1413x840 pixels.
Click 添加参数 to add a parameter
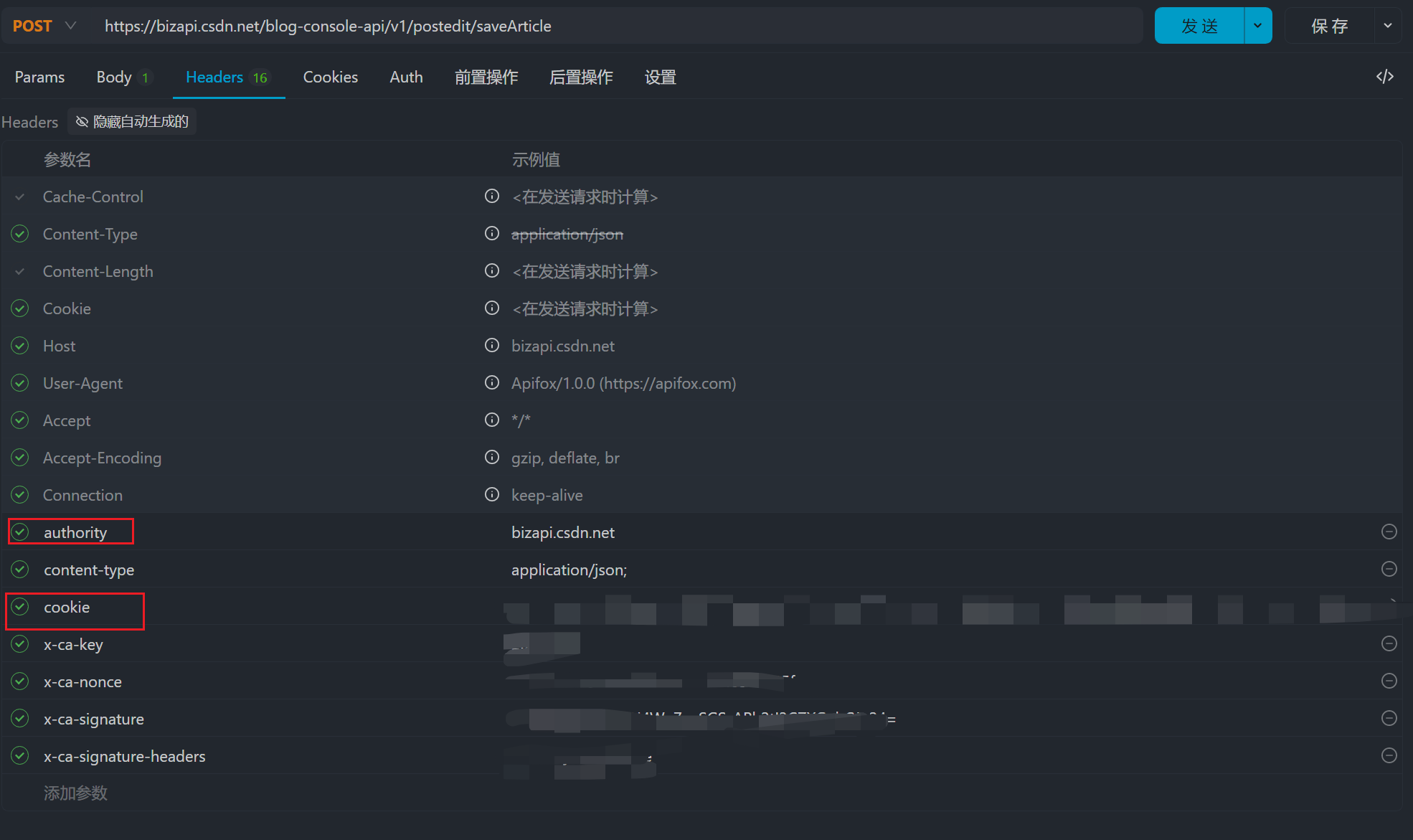click(x=75, y=793)
